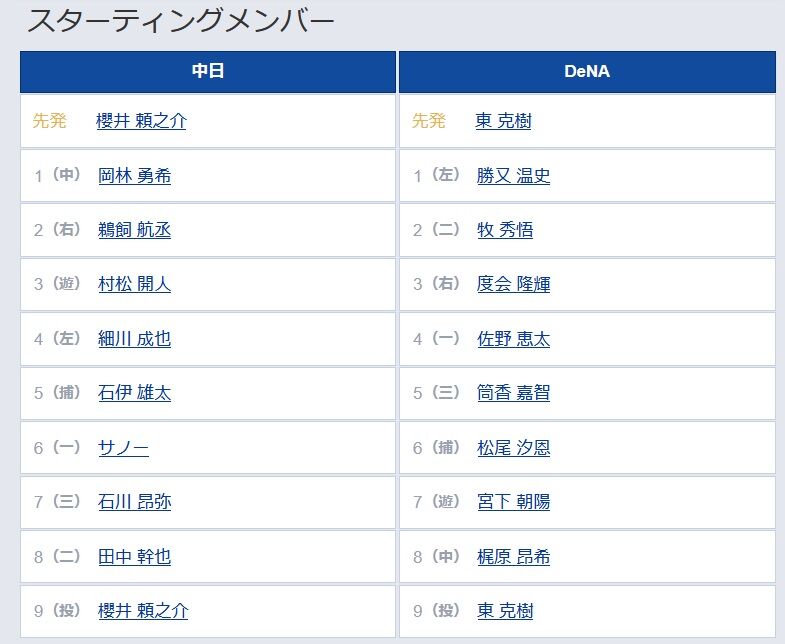Click leadoff batter 岡林 勇希
Screen dimensions: 785x644
click(x=135, y=176)
